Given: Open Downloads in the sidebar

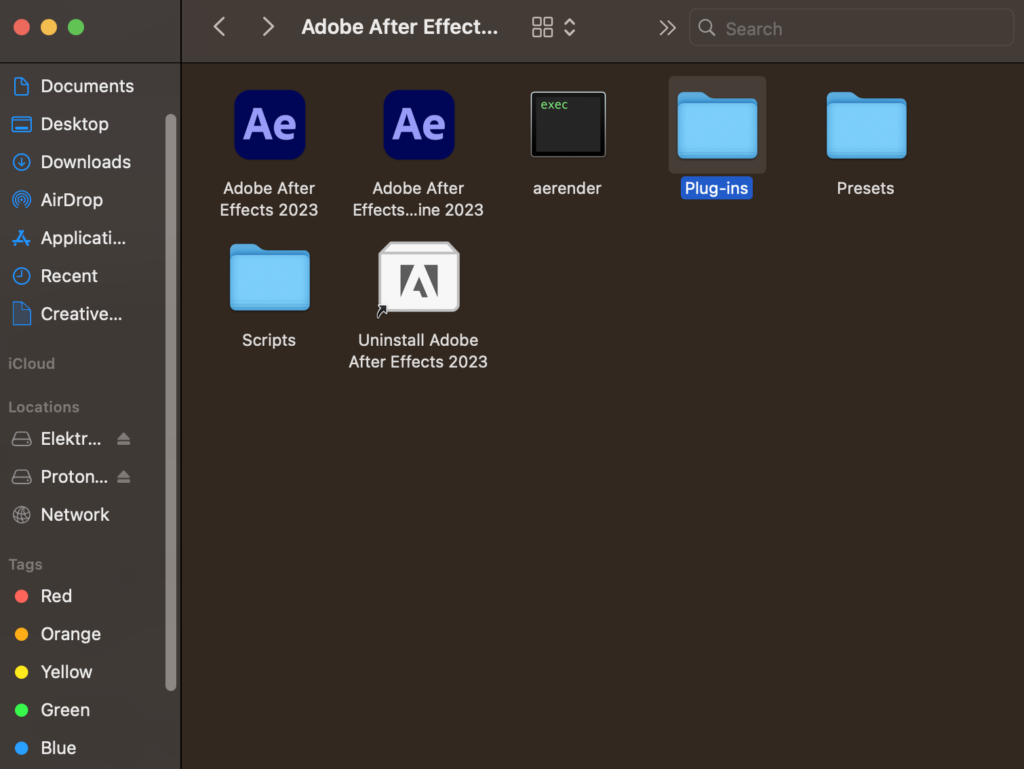Looking at the screenshot, I should (x=85, y=162).
